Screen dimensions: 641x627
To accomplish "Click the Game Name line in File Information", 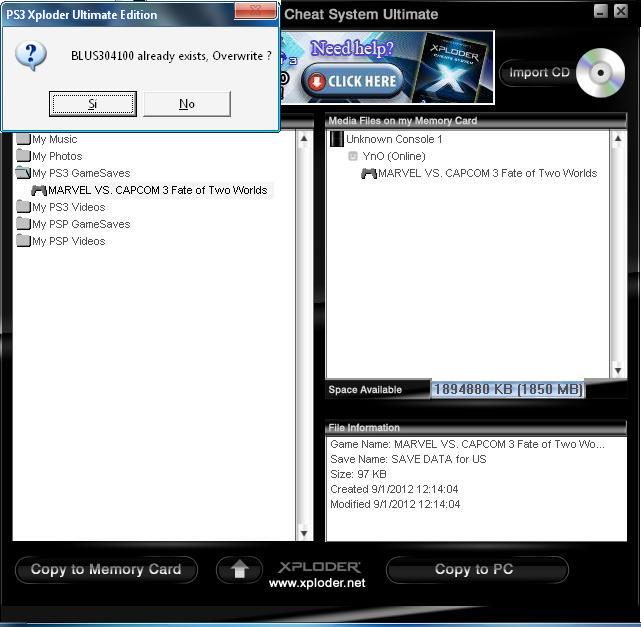I will pyautogui.click(x=467, y=444).
